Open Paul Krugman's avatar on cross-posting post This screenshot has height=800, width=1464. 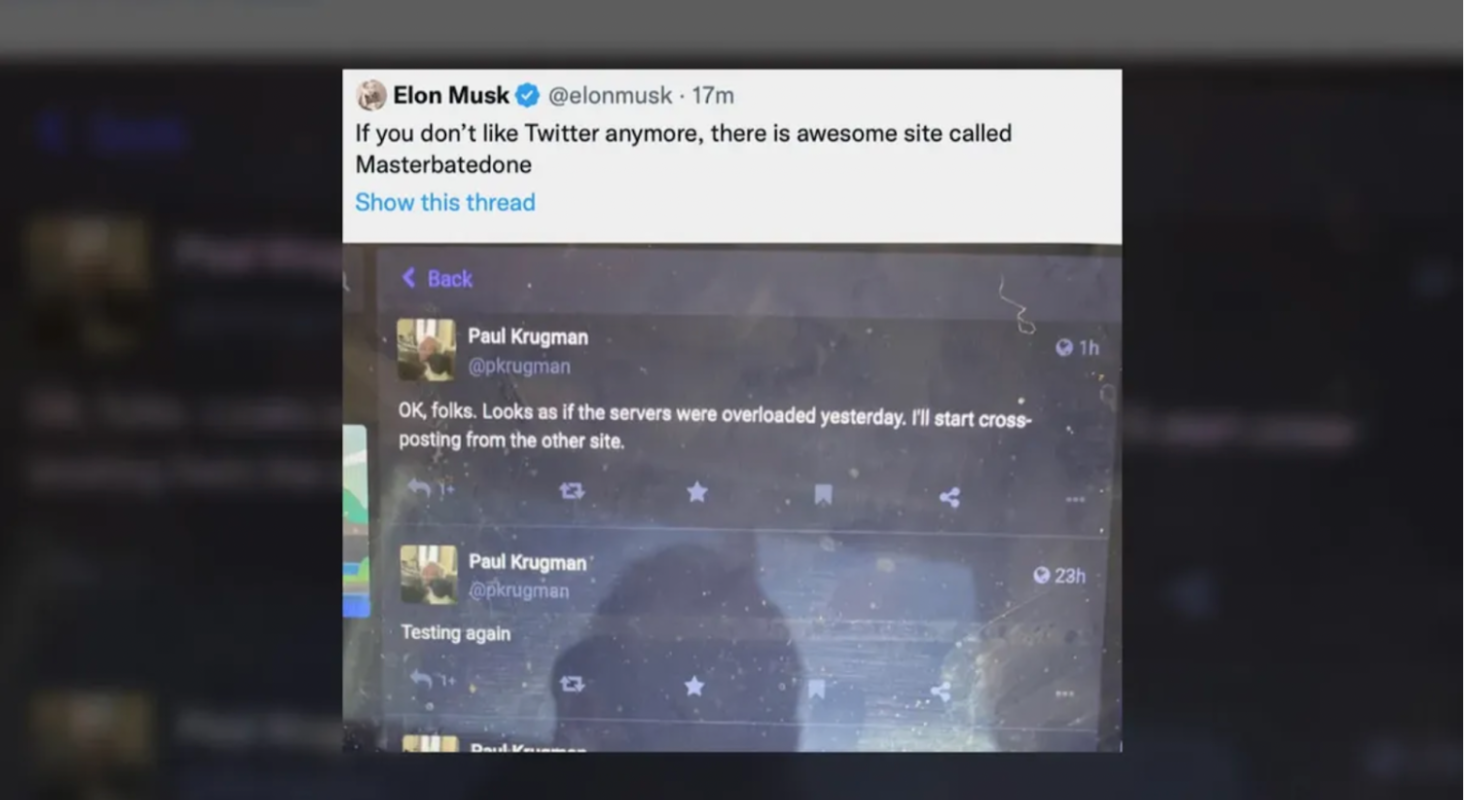[426, 350]
